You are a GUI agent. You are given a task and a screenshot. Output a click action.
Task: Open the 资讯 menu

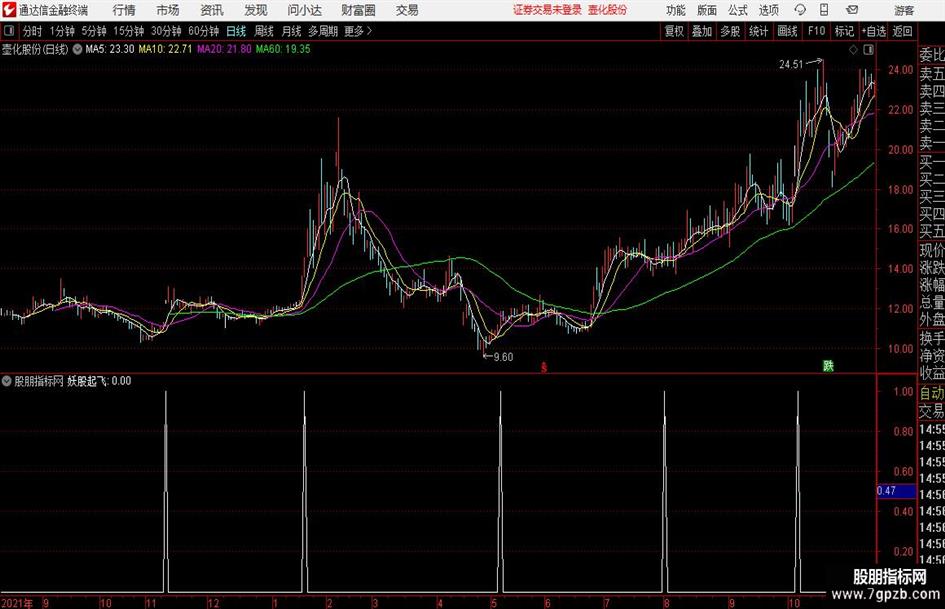point(212,10)
